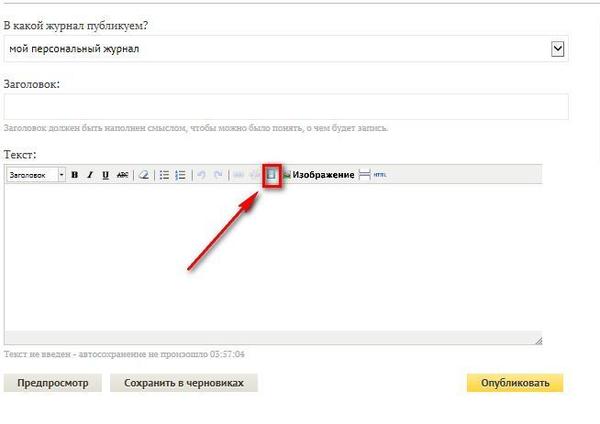Toggle underline text formatting
Screen dimensions: 600x424
[106, 175]
